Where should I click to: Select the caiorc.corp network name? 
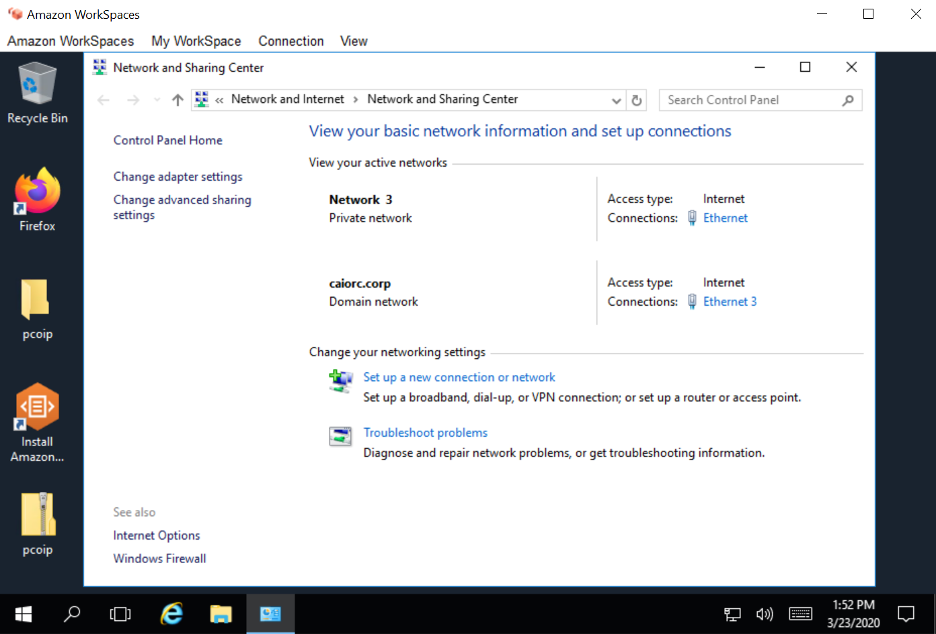360,284
